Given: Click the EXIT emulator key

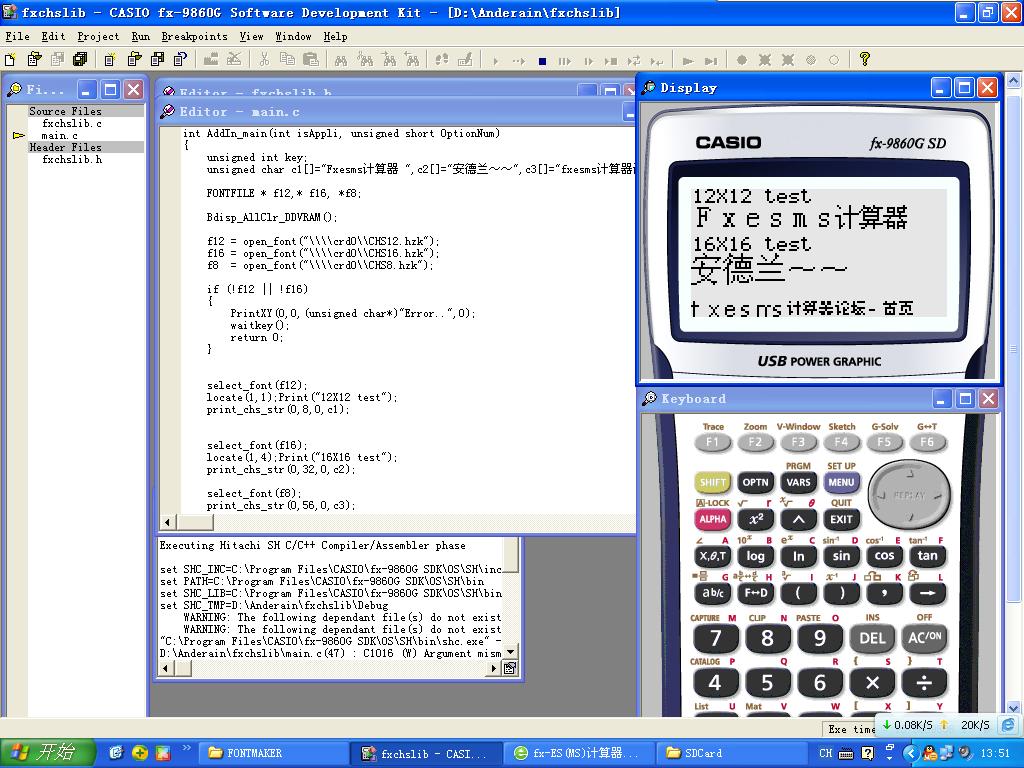Looking at the screenshot, I should pos(841,520).
